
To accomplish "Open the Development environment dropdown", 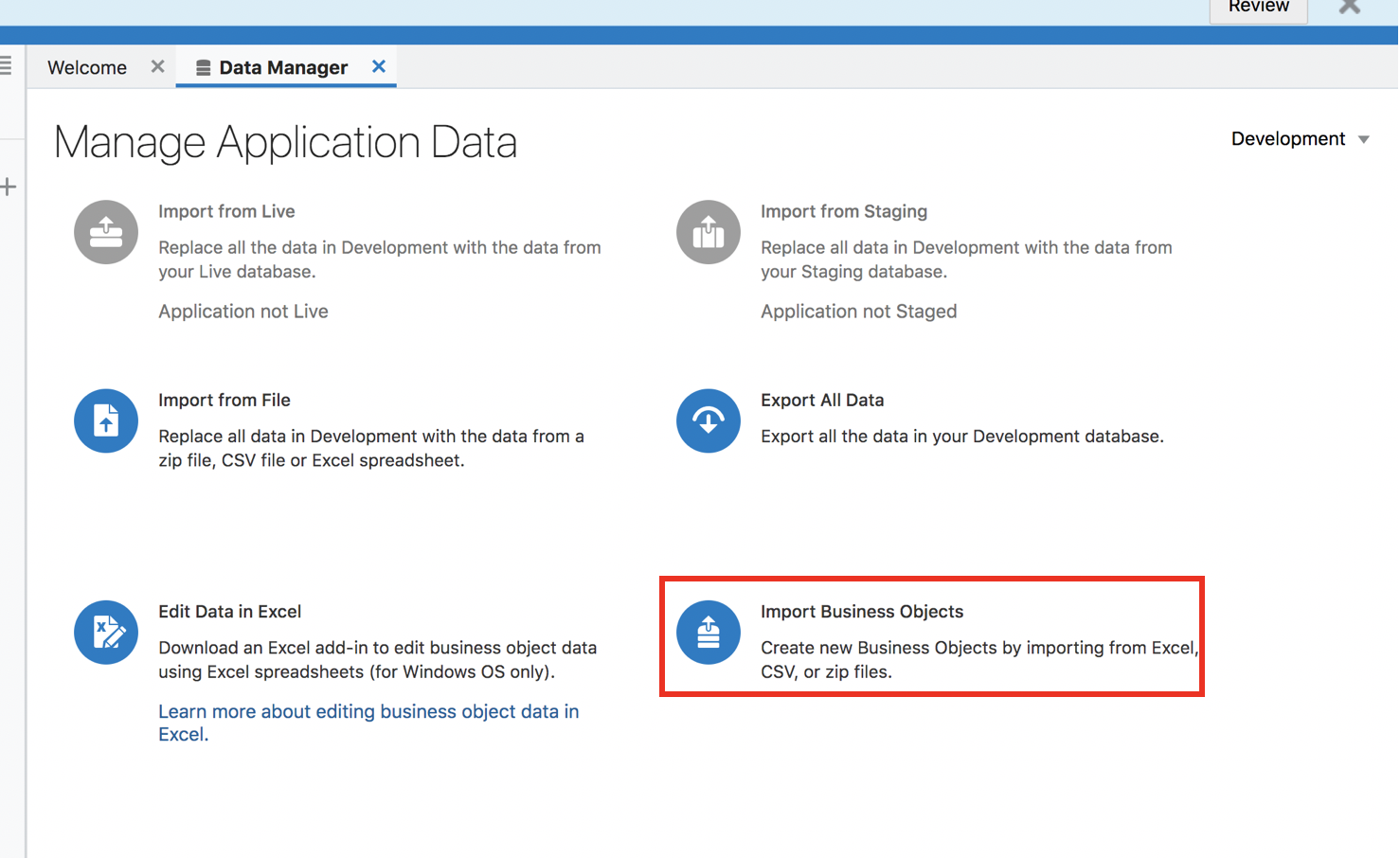I will click(x=1301, y=139).
